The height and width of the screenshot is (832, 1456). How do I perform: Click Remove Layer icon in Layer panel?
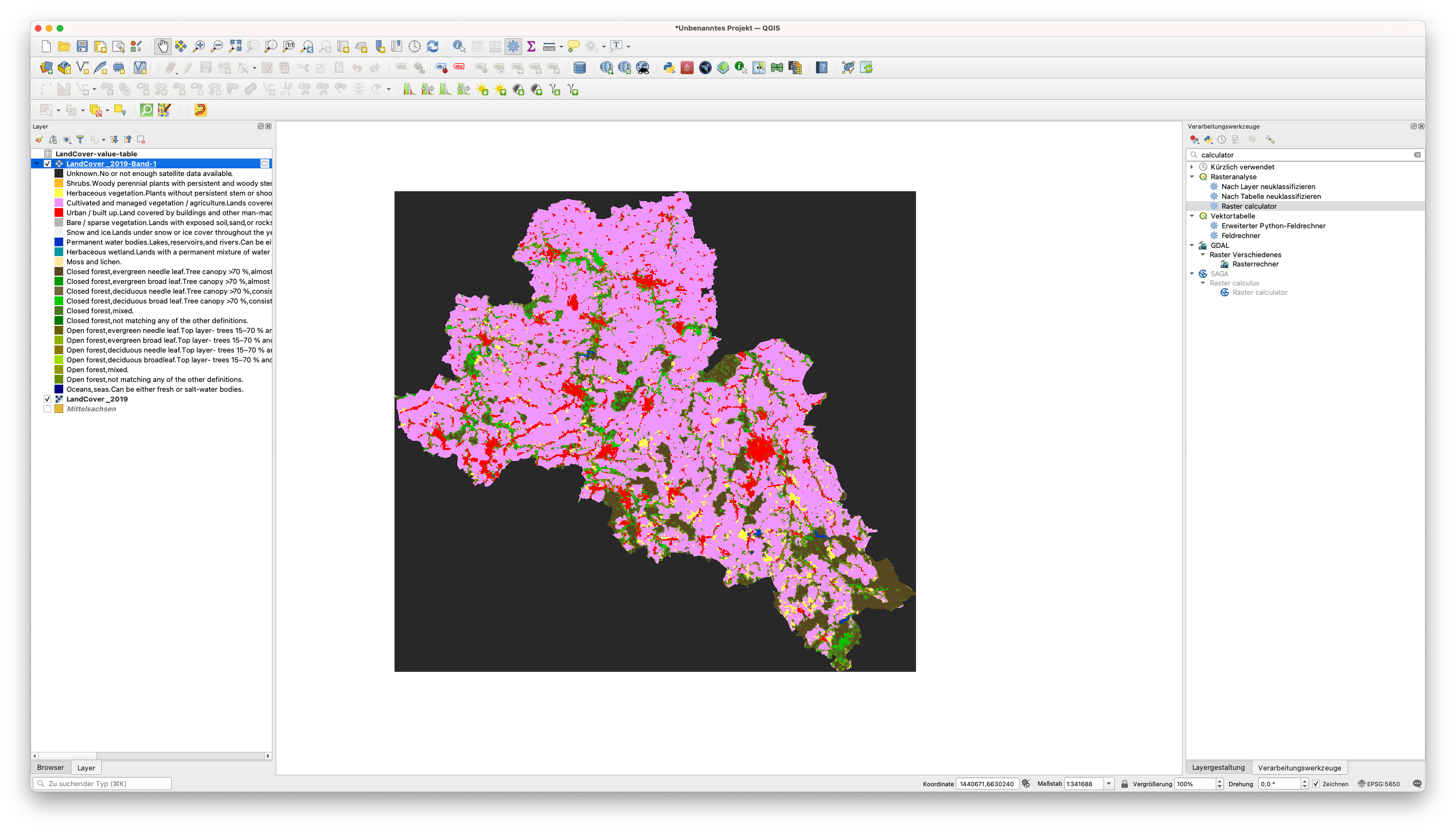click(x=141, y=139)
